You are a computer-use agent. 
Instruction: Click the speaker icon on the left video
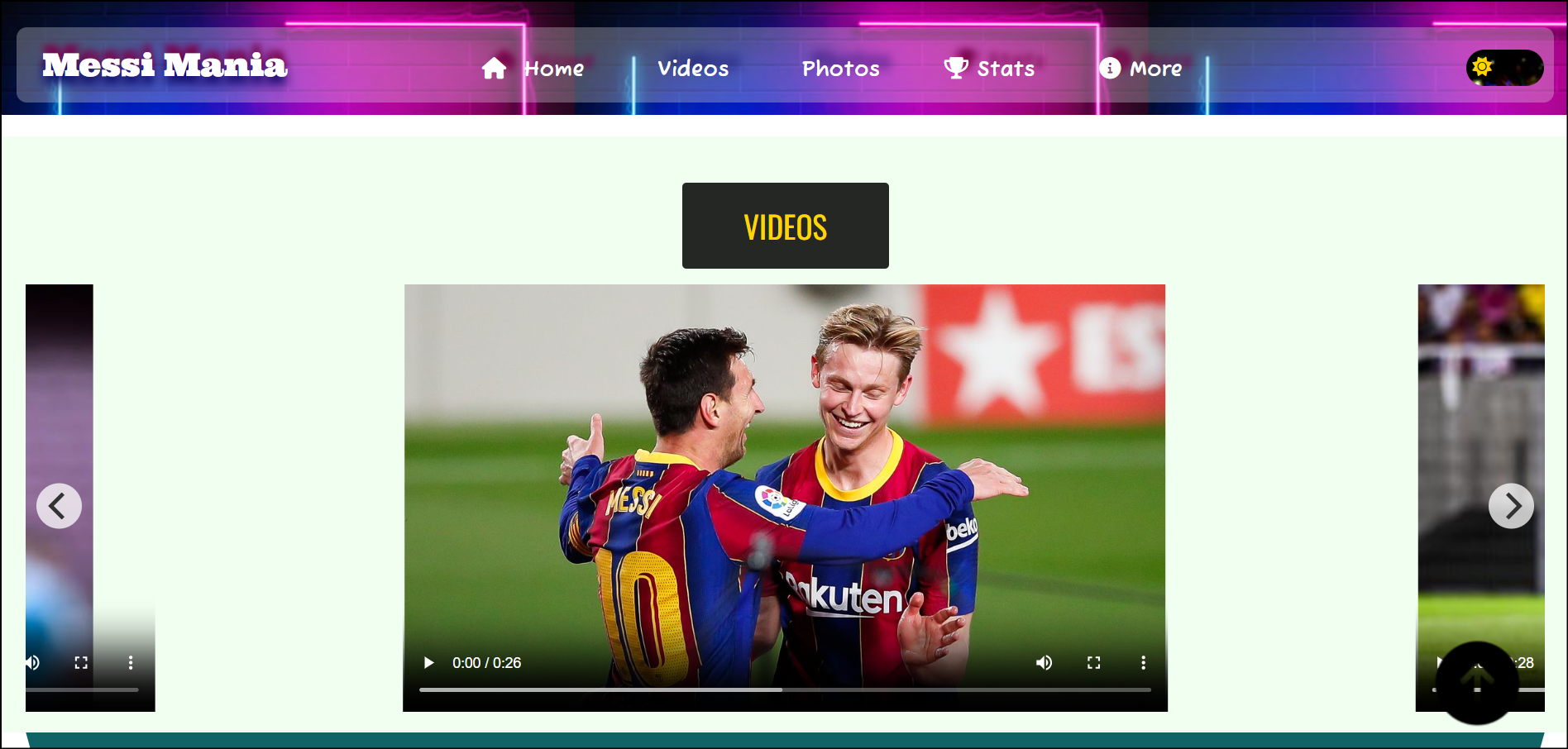point(32,663)
